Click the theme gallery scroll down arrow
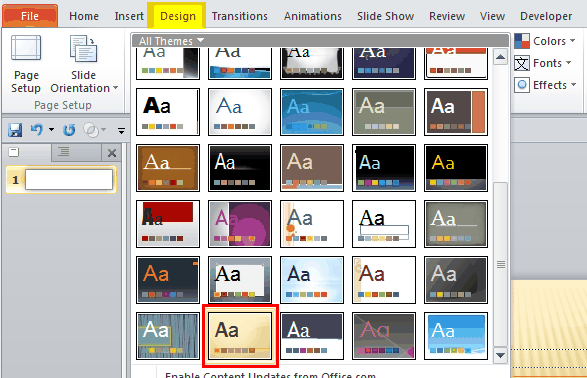Image resolution: width=587 pixels, height=378 pixels. tap(500, 355)
